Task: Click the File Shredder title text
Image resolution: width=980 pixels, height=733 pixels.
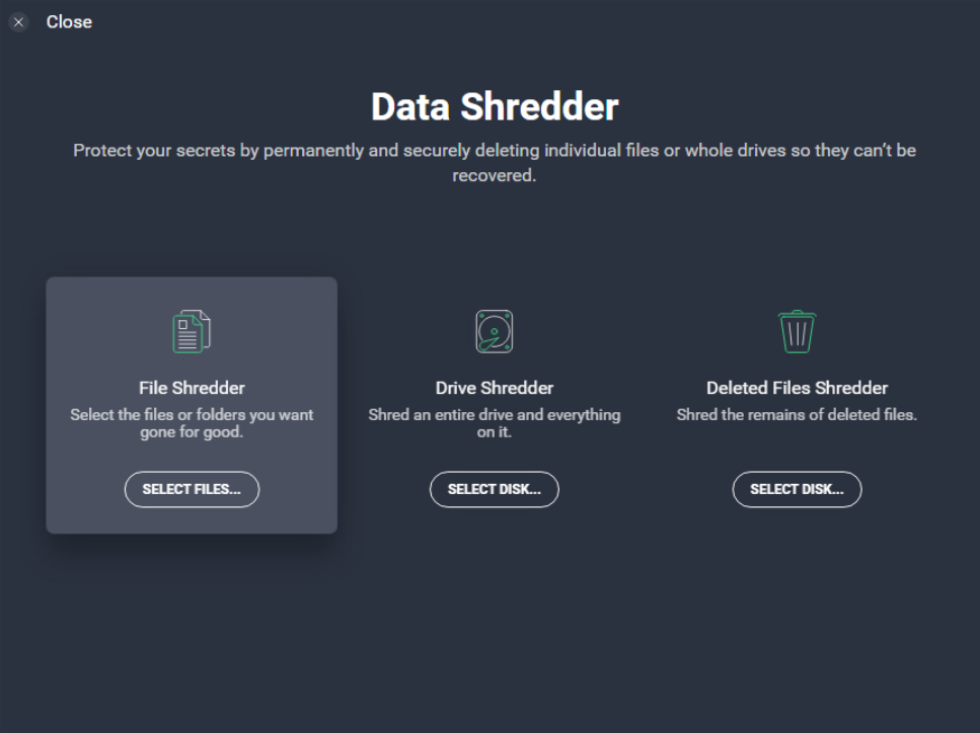Action: coord(191,388)
